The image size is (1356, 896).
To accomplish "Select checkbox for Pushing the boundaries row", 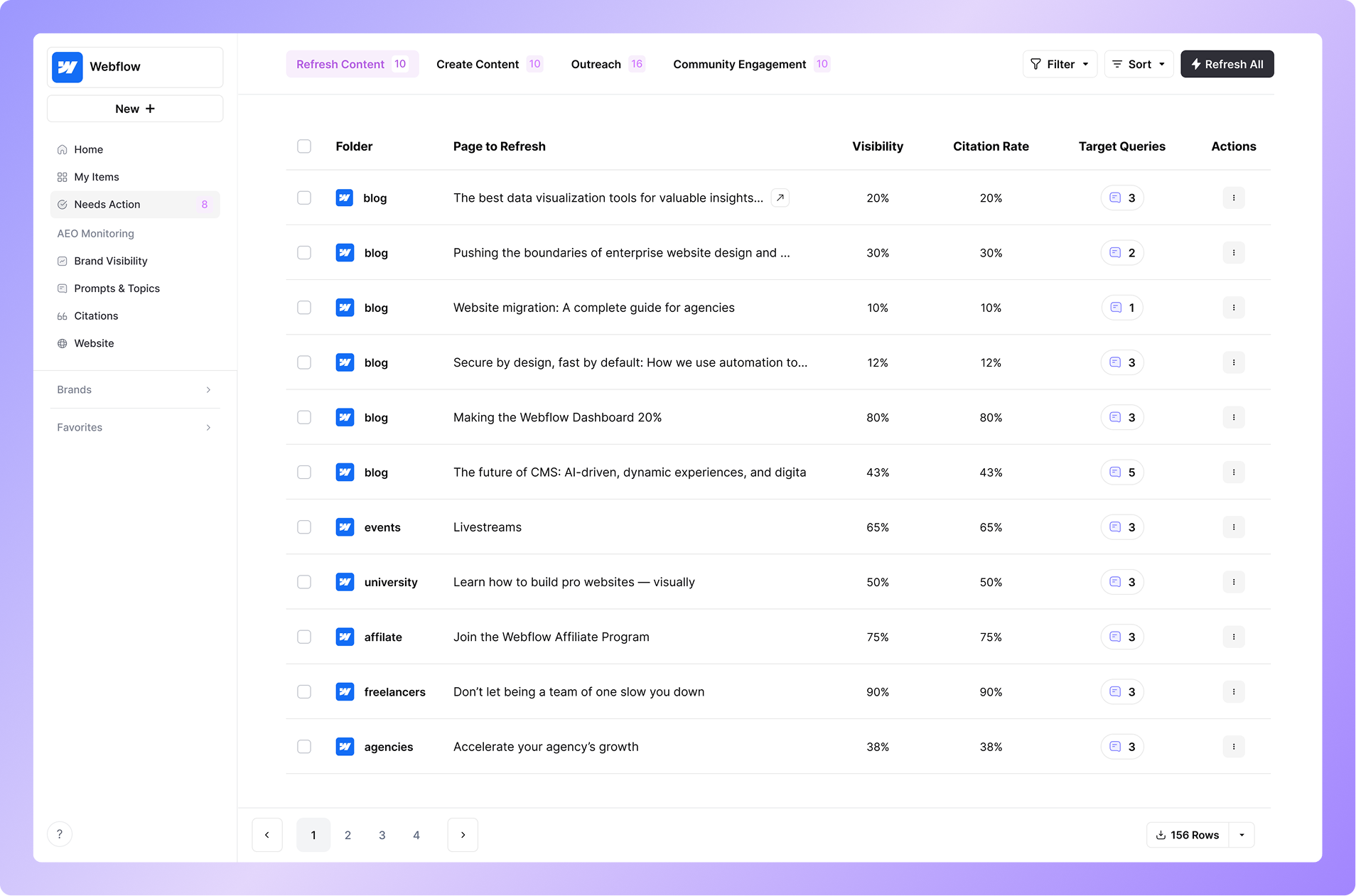I will tap(304, 253).
